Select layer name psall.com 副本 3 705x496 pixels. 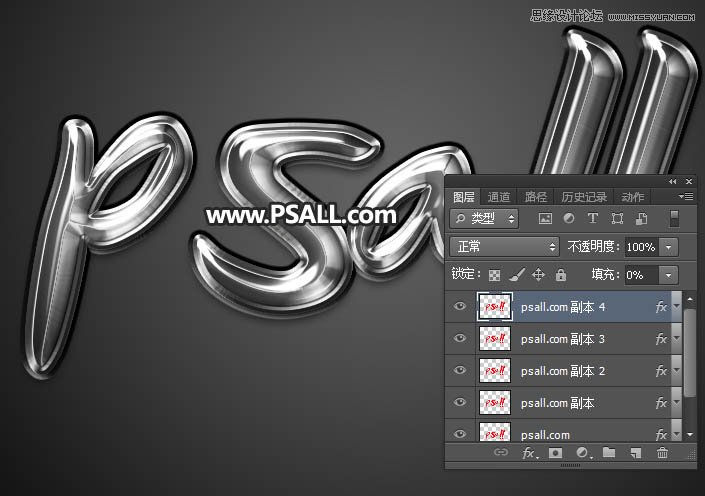click(562, 339)
